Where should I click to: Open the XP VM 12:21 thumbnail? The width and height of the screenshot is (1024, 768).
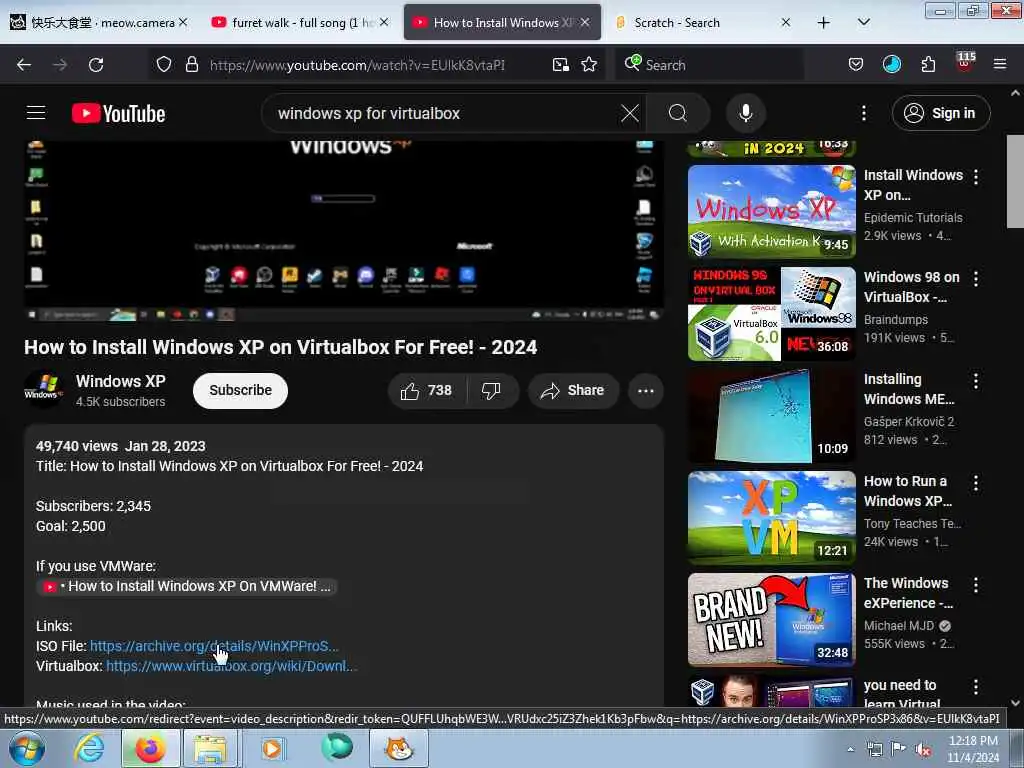[771, 517]
